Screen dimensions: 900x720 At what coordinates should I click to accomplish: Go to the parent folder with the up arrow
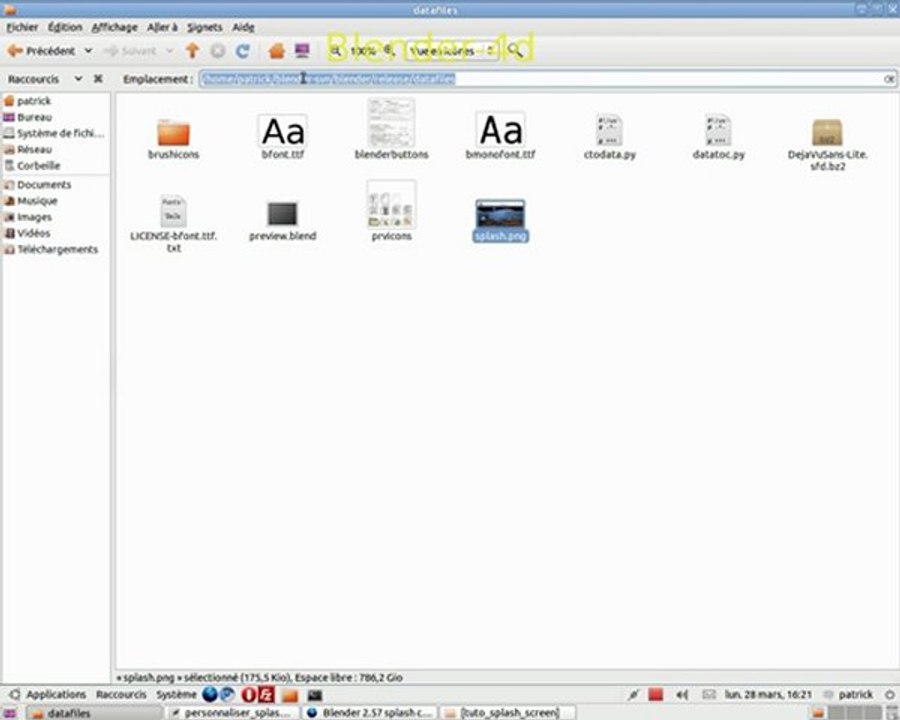point(192,51)
